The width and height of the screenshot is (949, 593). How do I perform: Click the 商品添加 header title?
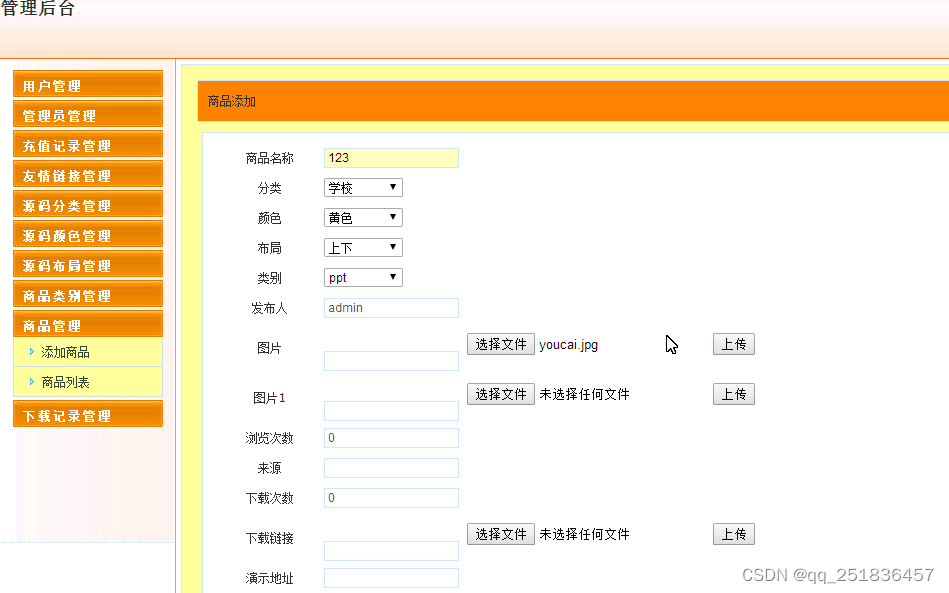pos(232,101)
